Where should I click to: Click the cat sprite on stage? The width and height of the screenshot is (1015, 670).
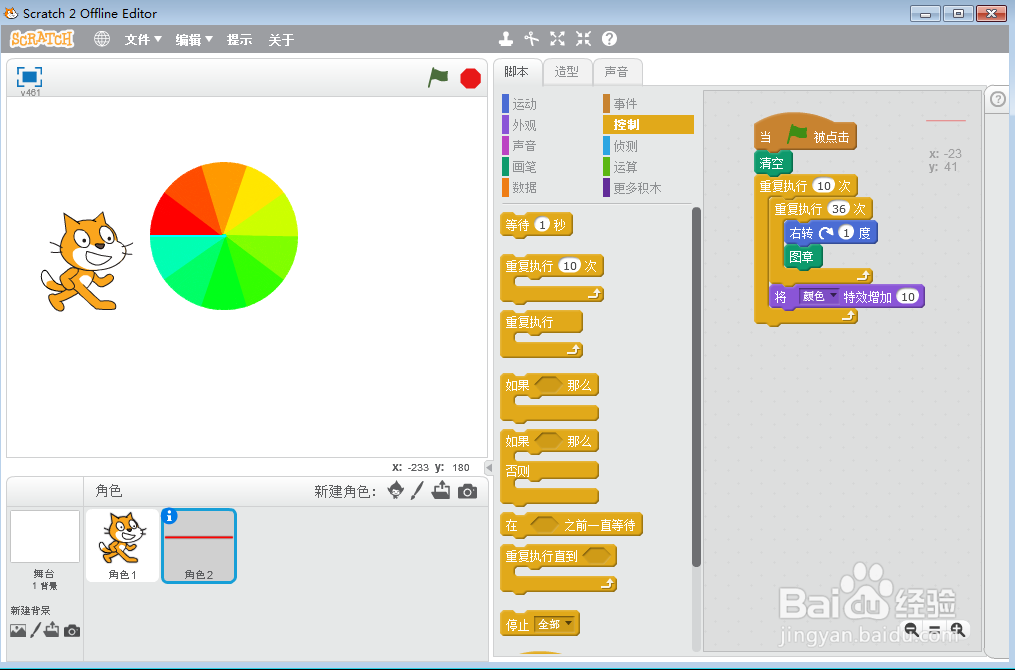(x=86, y=262)
